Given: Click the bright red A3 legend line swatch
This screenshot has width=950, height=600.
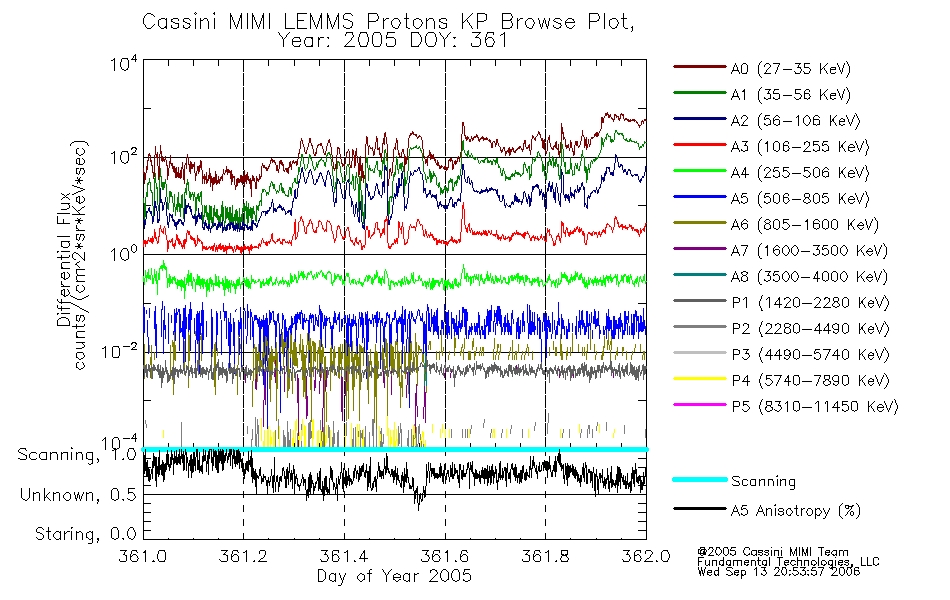Looking at the screenshot, I should (x=700, y=144).
